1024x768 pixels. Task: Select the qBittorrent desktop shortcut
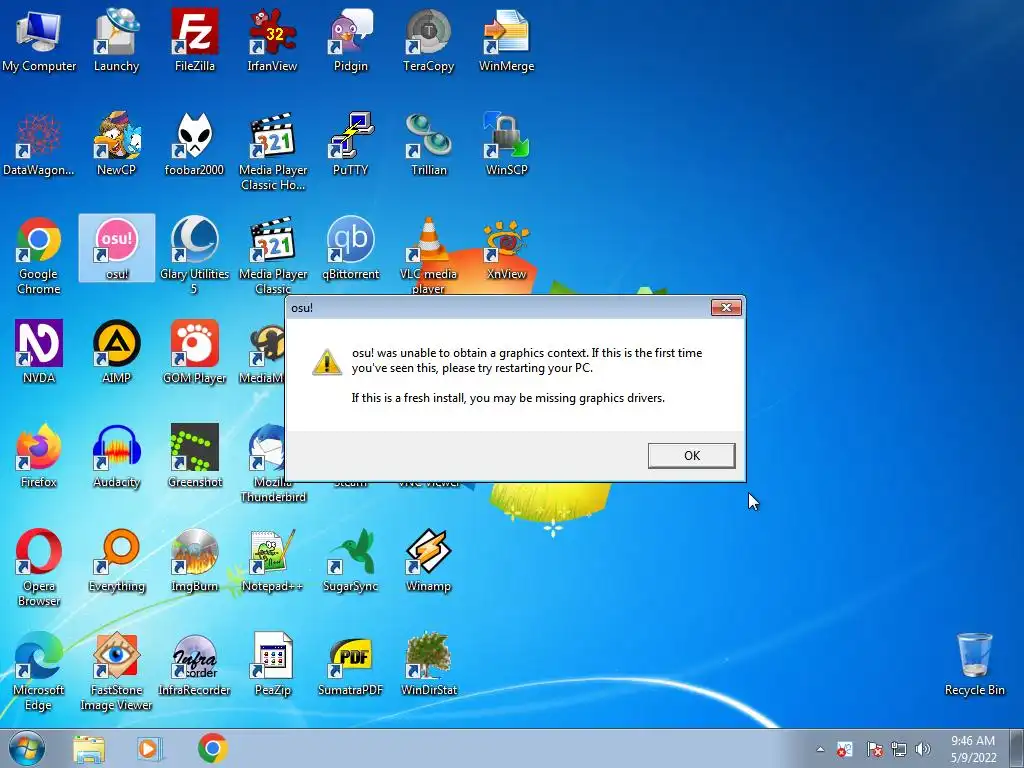coord(351,248)
